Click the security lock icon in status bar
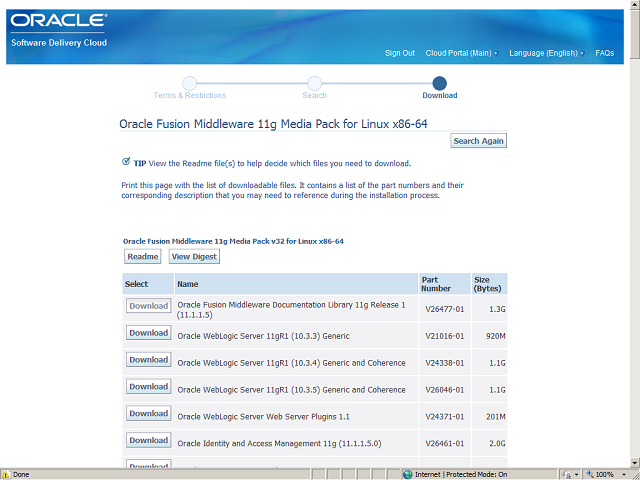Image resolution: width=640 pixels, height=480 pixels. [x=567, y=474]
